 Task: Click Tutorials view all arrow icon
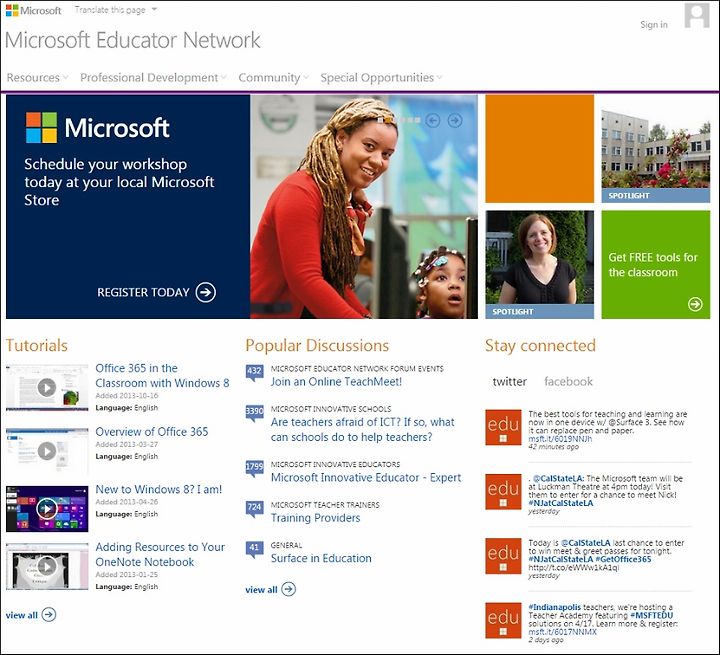49,615
